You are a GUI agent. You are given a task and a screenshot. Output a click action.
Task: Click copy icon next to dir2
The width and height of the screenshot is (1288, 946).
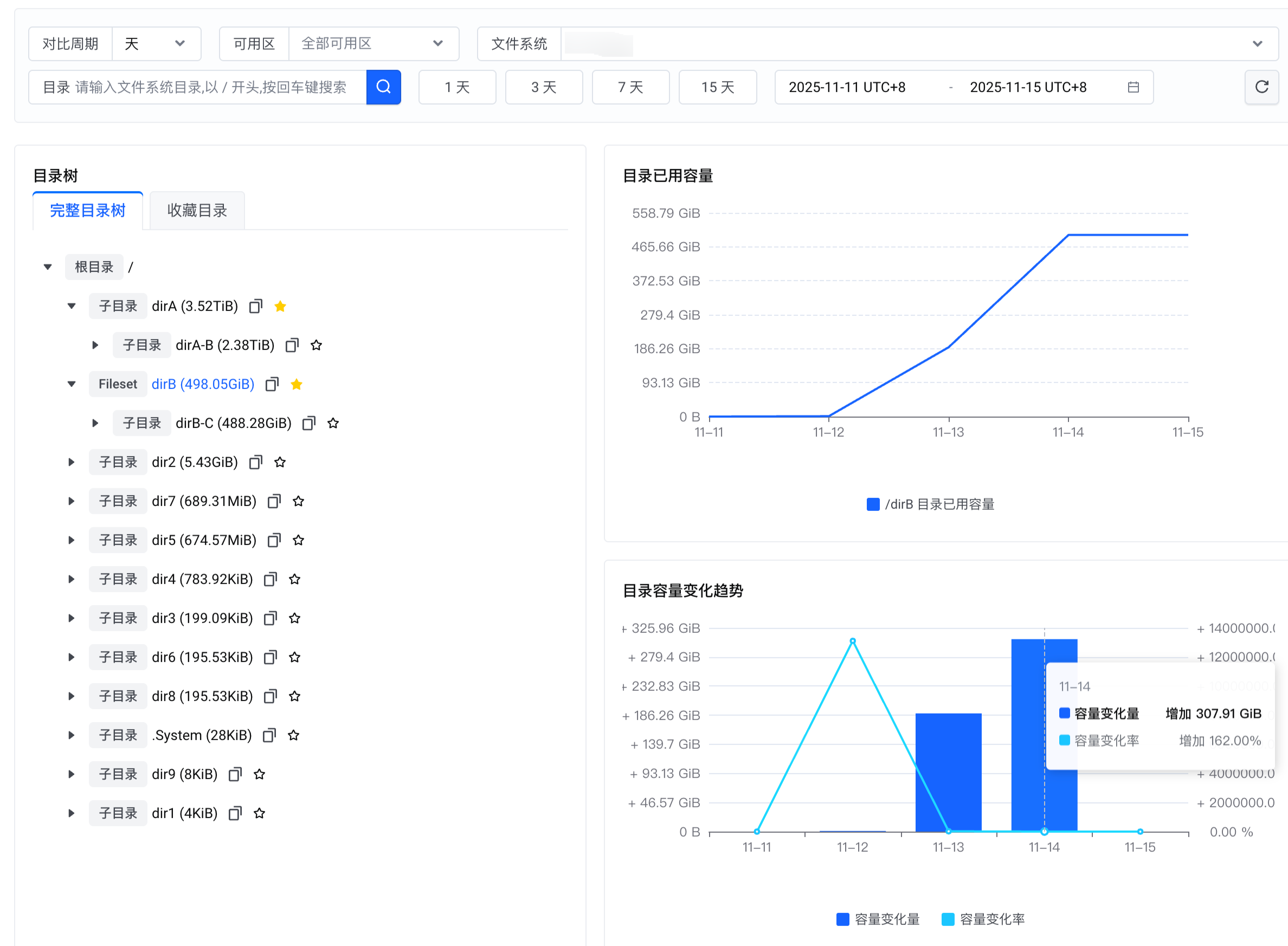tap(255, 462)
